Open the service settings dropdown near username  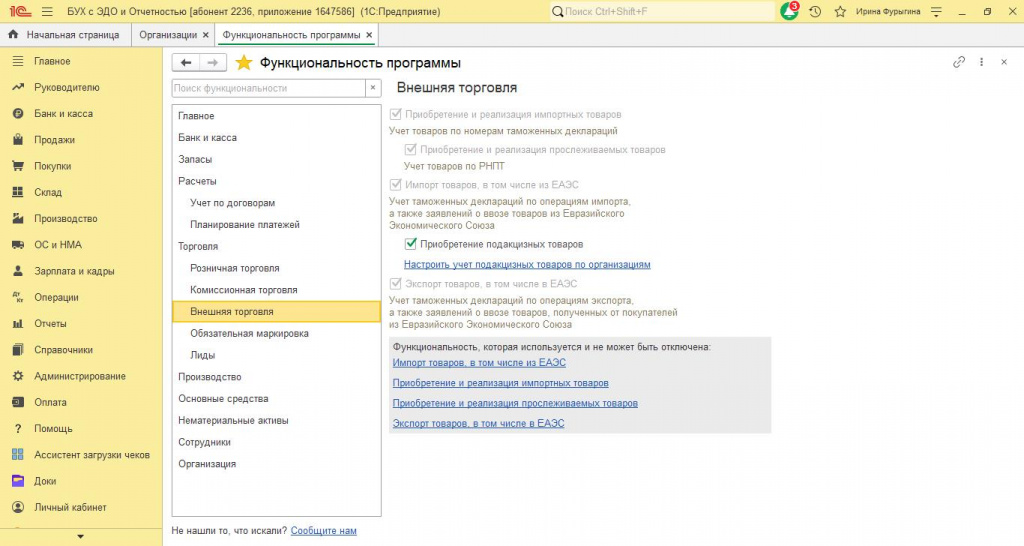tap(936, 11)
